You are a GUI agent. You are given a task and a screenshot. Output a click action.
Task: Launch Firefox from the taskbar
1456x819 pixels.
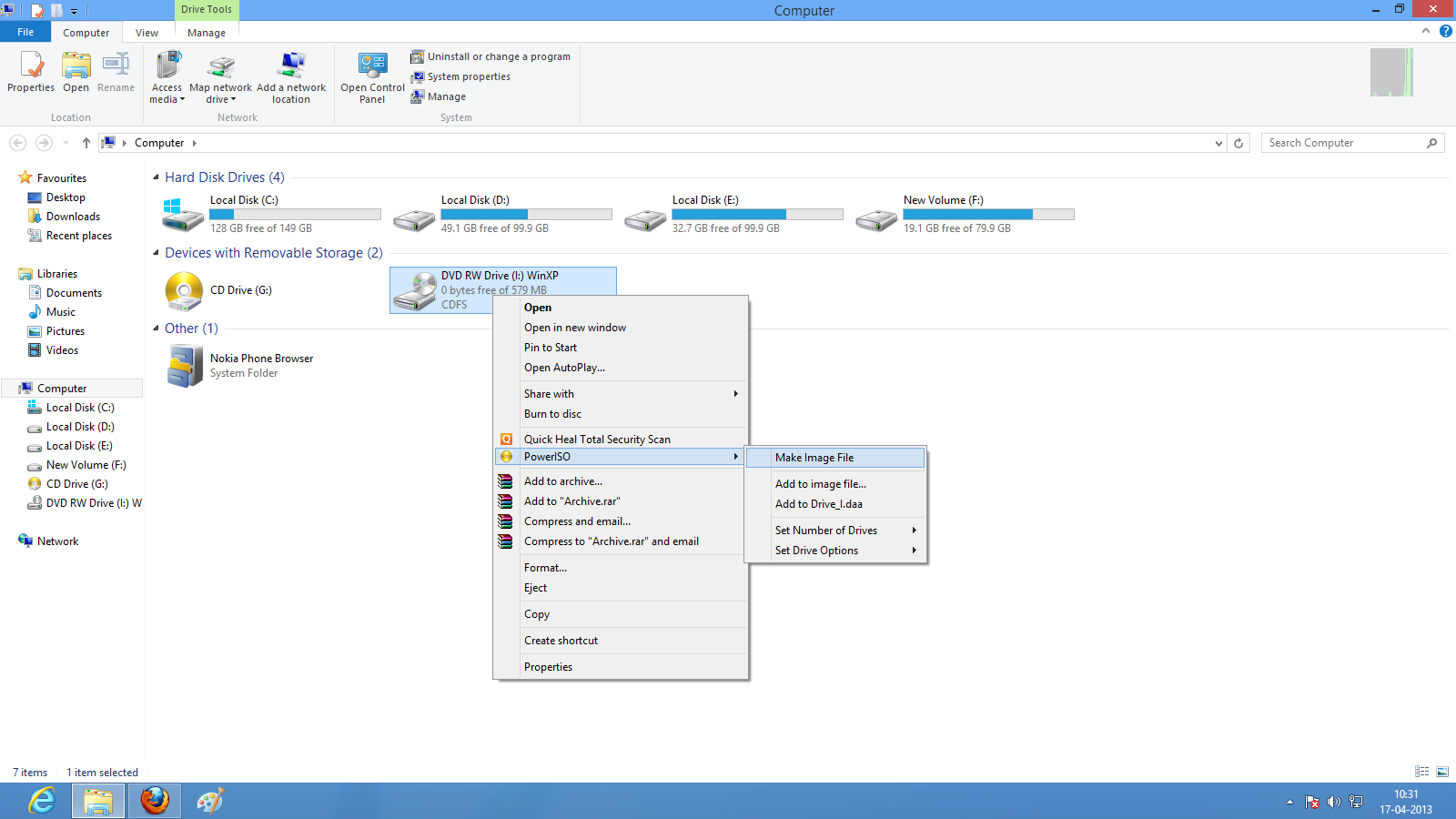(154, 801)
